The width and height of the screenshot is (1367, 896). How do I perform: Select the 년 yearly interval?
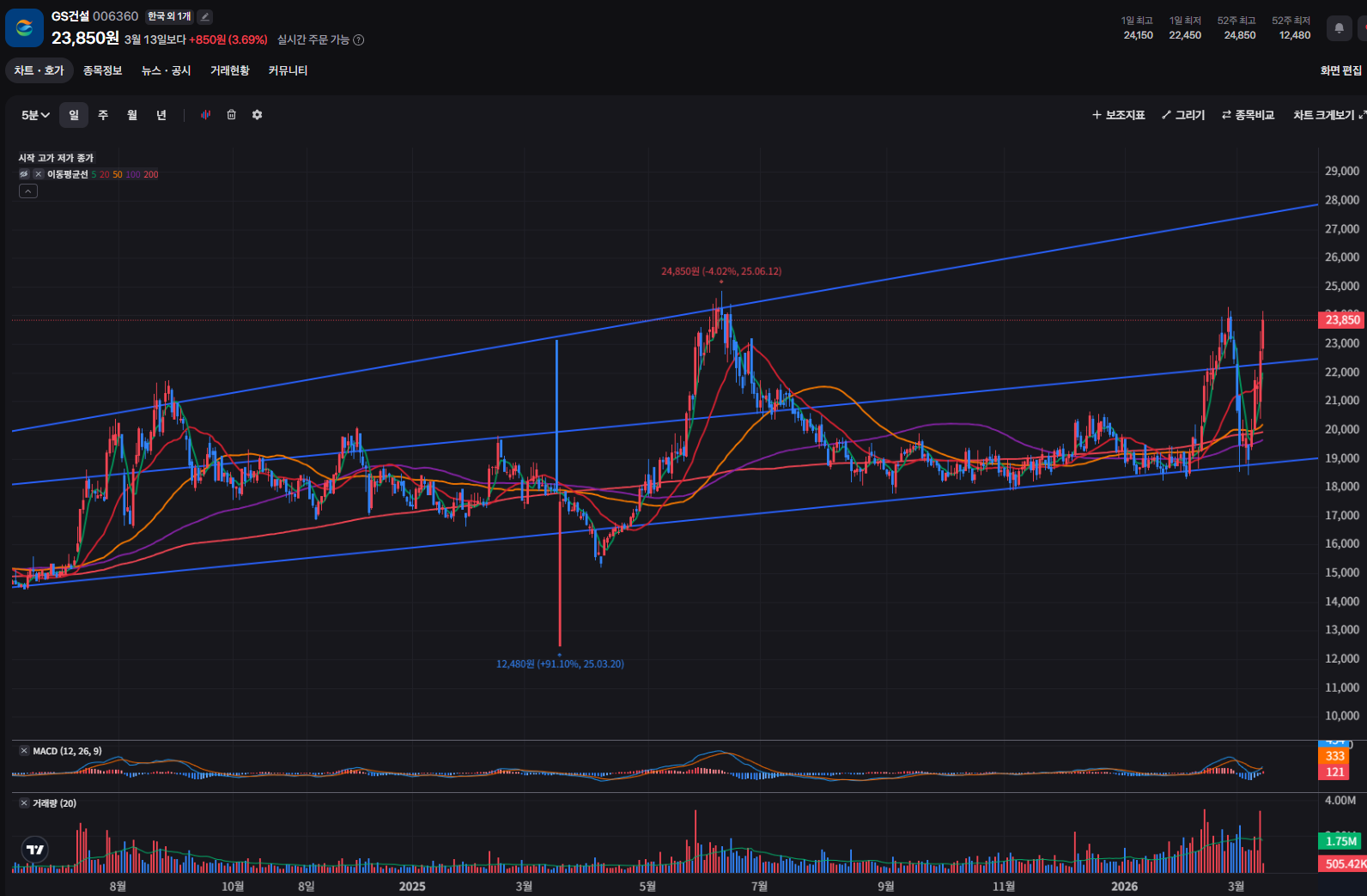click(161, 115)
